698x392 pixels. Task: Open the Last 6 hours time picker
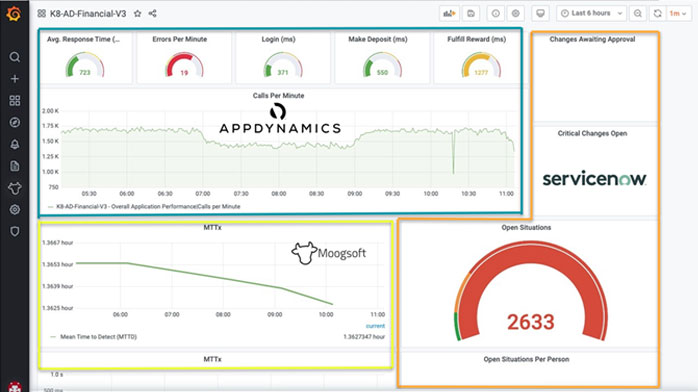click(591, 13)
